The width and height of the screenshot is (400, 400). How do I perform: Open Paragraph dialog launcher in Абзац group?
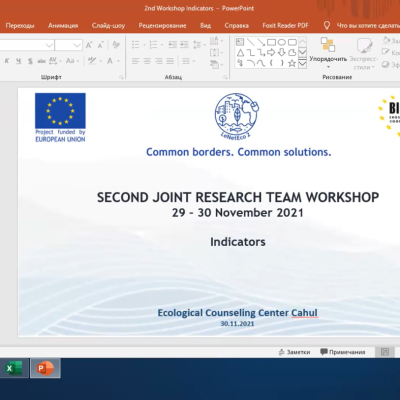point(225,77)
